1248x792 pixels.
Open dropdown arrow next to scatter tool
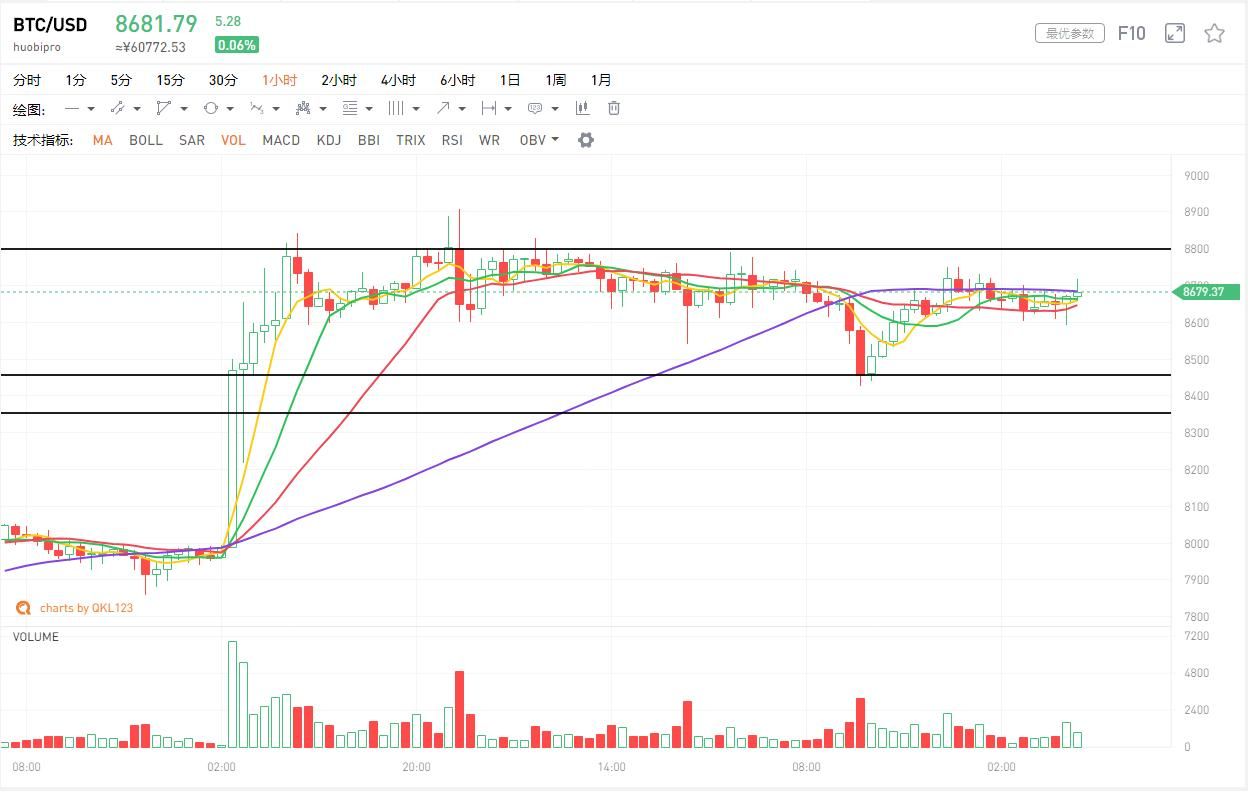[323, 108]
